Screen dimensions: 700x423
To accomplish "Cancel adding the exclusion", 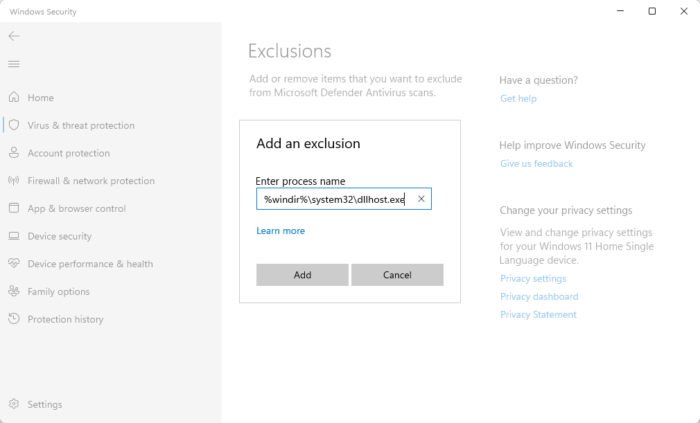I will pos(397,275).
